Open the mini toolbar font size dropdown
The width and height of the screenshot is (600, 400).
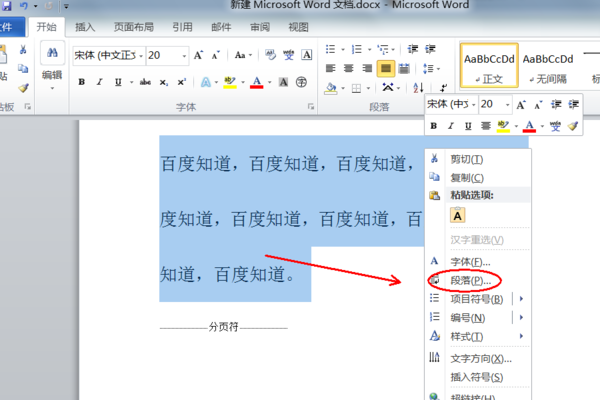pyautogui.click(x=507, y=104)
